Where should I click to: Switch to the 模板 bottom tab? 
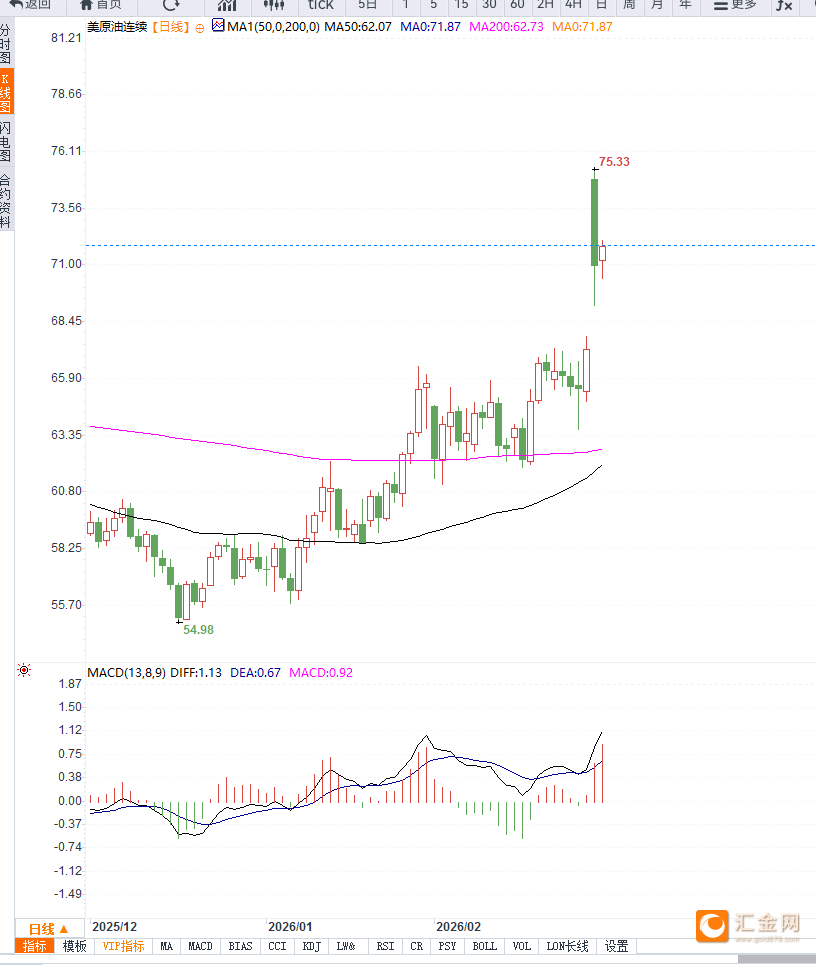75,946
